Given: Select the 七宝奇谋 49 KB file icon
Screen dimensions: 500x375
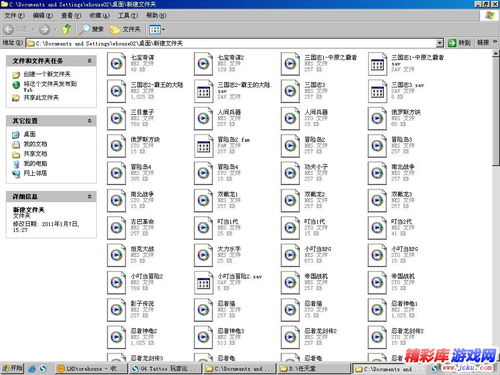Looking at the screenshot, I should (116, 63).
